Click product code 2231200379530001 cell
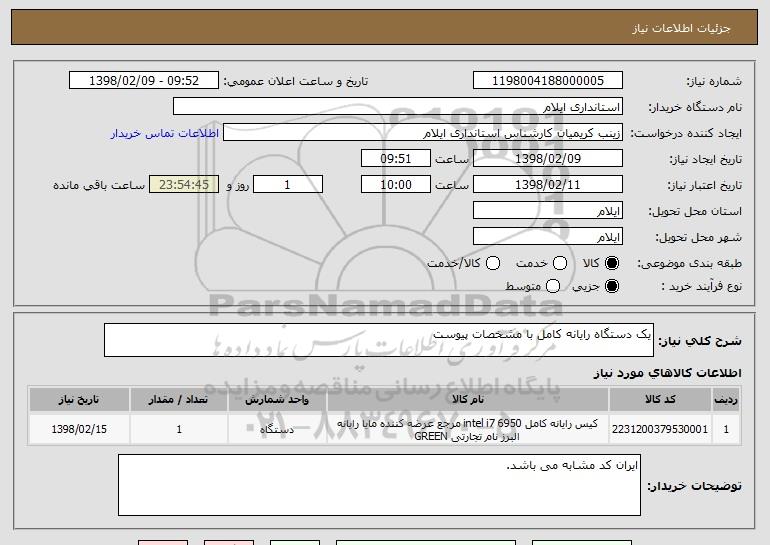 [x=660, y=429]
